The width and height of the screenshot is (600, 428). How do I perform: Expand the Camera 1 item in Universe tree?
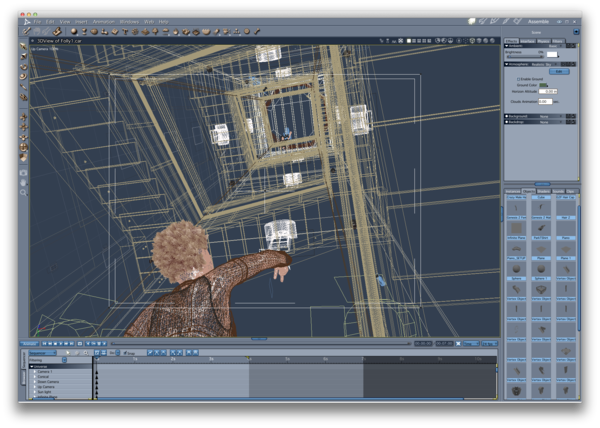(x=35, y=371)
